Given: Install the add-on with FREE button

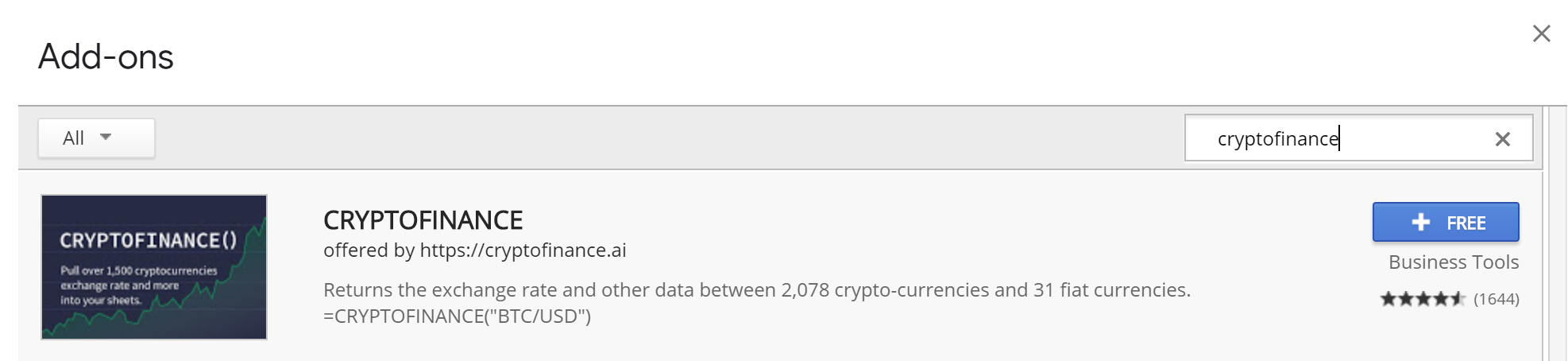Looking at the screenshot, I should [1446, 223].
